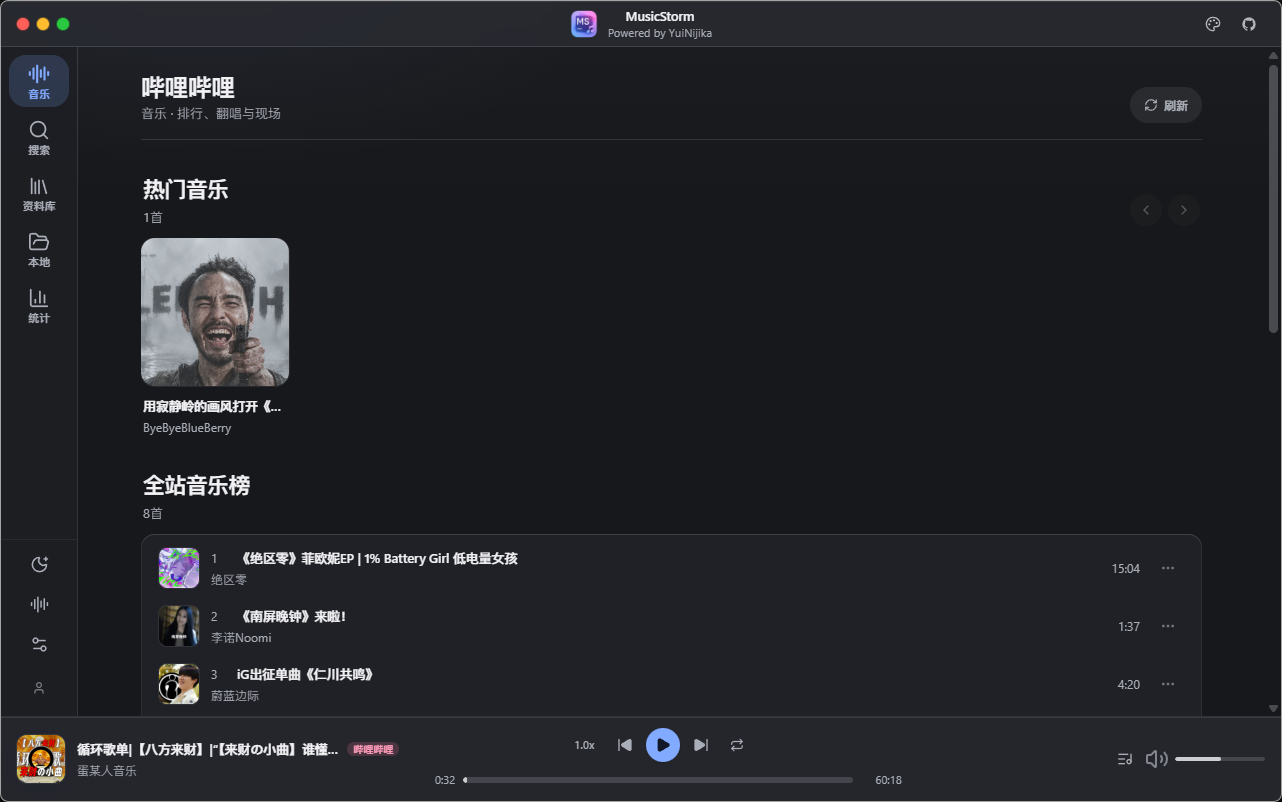The height and width of the screenshot is (802, 1282).
Task: Open the GitHub icon link
Action: (x=1249, y=24)
